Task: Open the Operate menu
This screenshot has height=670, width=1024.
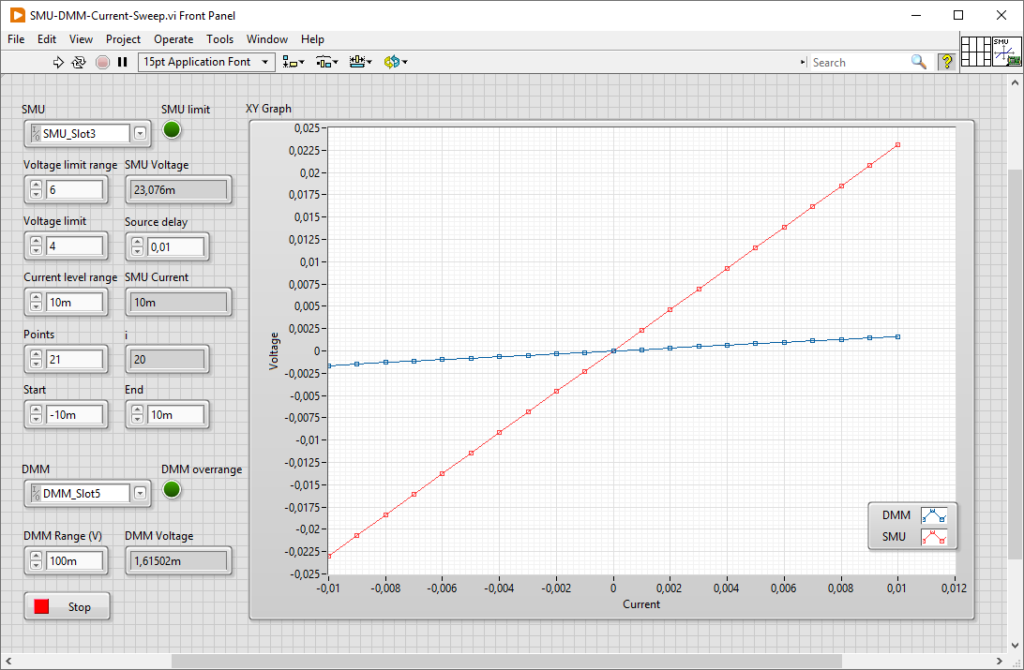Action: 173,39
